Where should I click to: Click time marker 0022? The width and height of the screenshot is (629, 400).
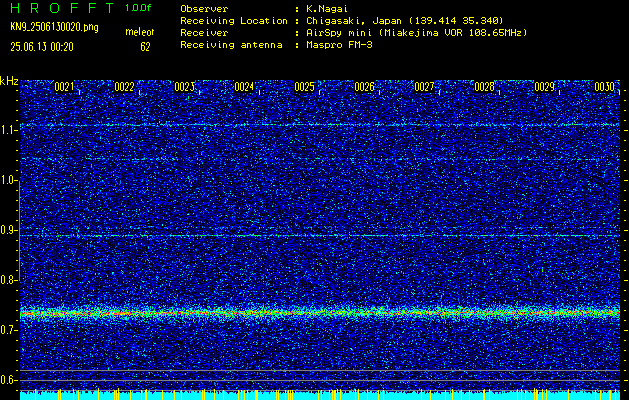[x=124, y=87]
